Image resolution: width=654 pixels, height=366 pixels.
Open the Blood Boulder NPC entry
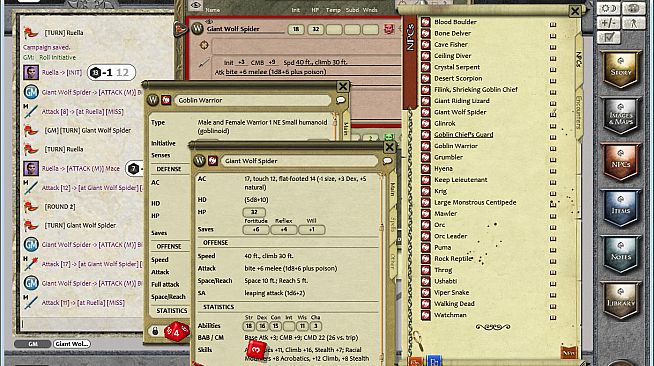455,22
